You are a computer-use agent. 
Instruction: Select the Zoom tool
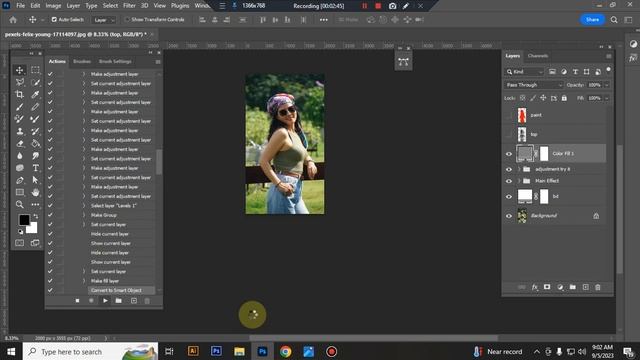coord(19,204)
